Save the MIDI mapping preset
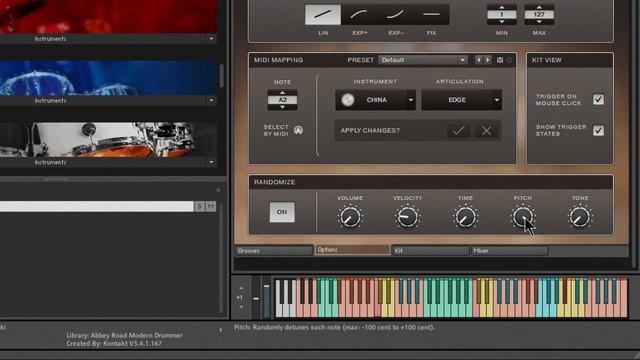This screenshot has height=360, width=640. 500,60
